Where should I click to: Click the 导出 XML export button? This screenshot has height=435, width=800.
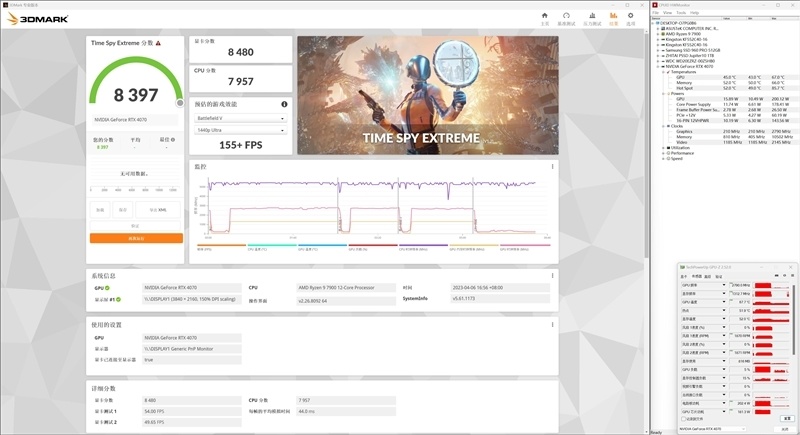(x=158, y=210)
